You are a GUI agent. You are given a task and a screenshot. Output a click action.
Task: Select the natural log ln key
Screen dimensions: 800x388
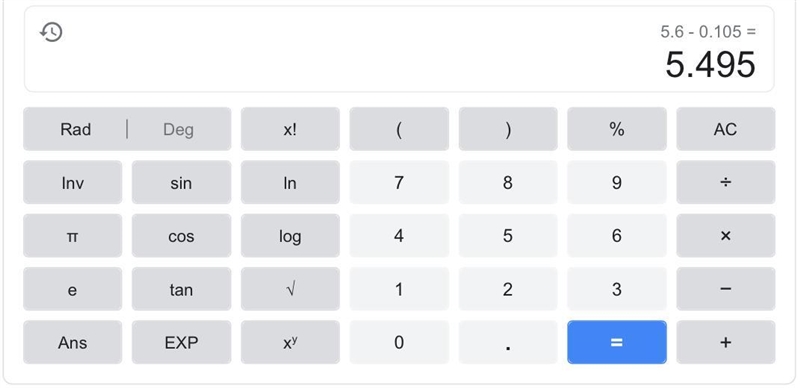[x=290, y=182]
